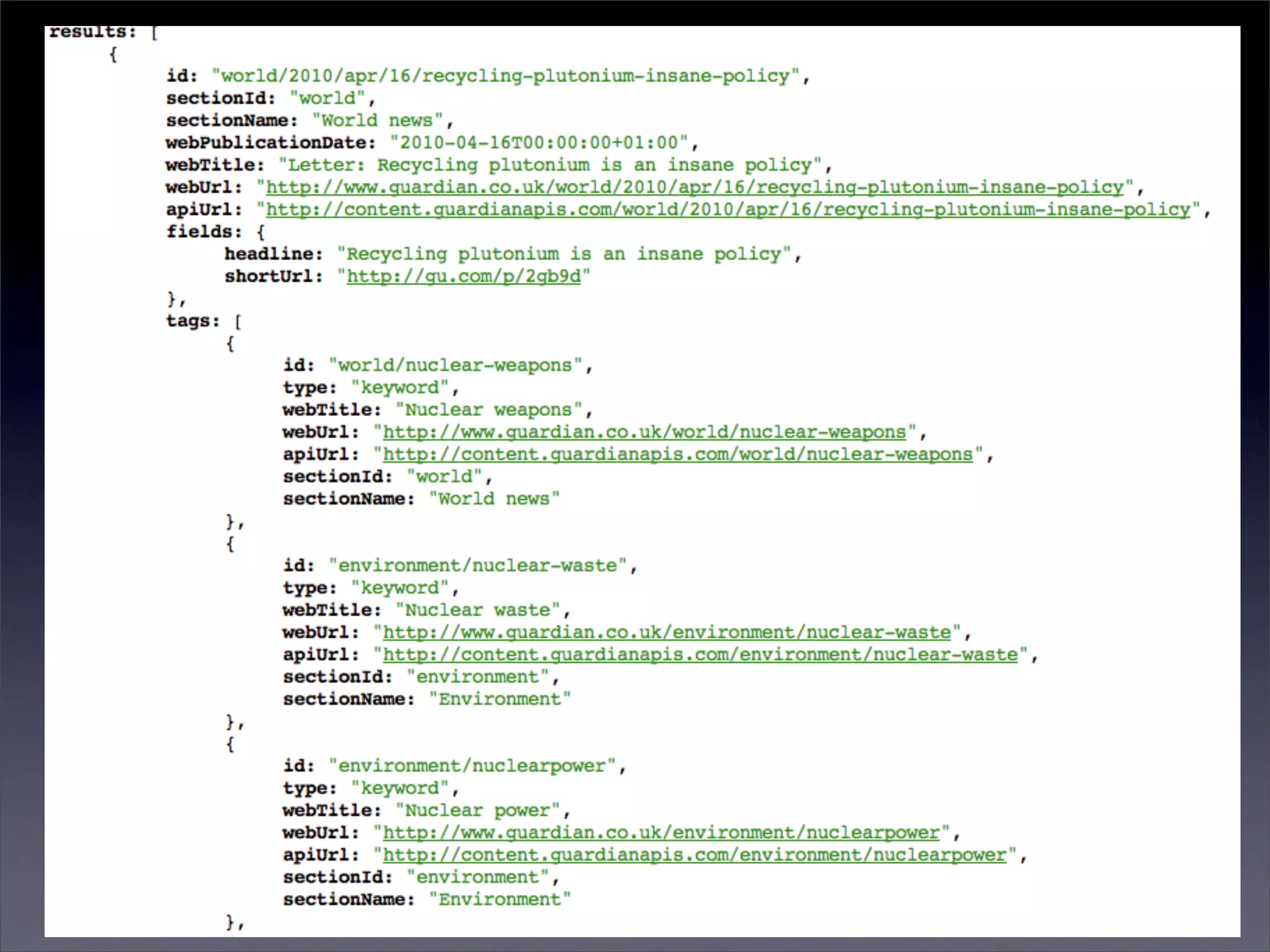
Task: Click the "world/nuclear-weapons" id value
Action: pos(455,365)
